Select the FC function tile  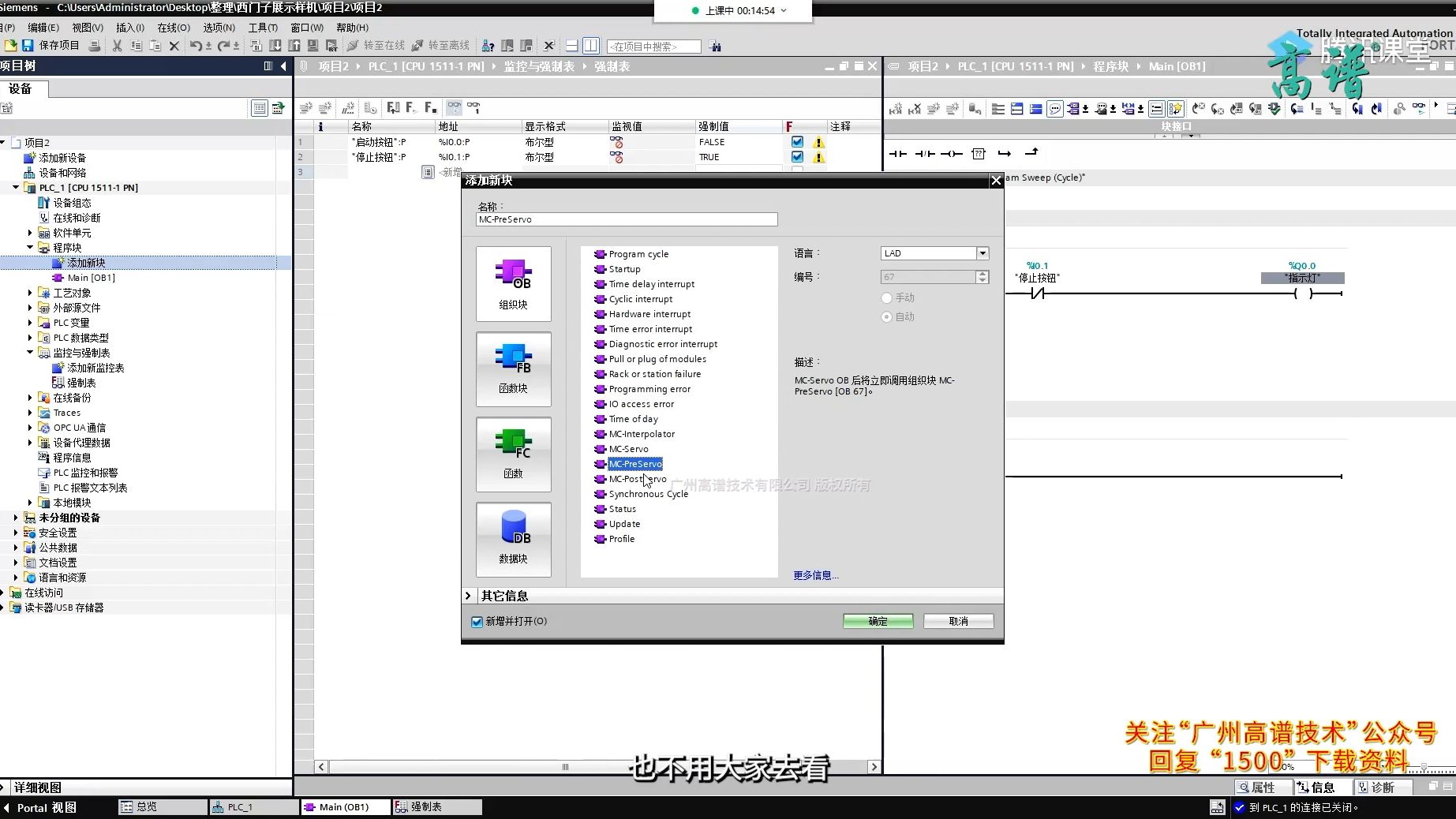513,454
